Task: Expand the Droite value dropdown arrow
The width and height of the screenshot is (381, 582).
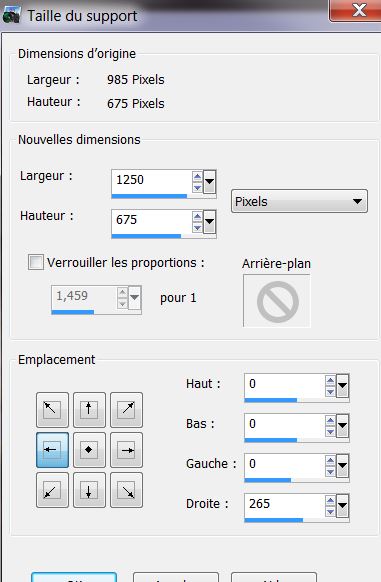Action: coord(342,505)
